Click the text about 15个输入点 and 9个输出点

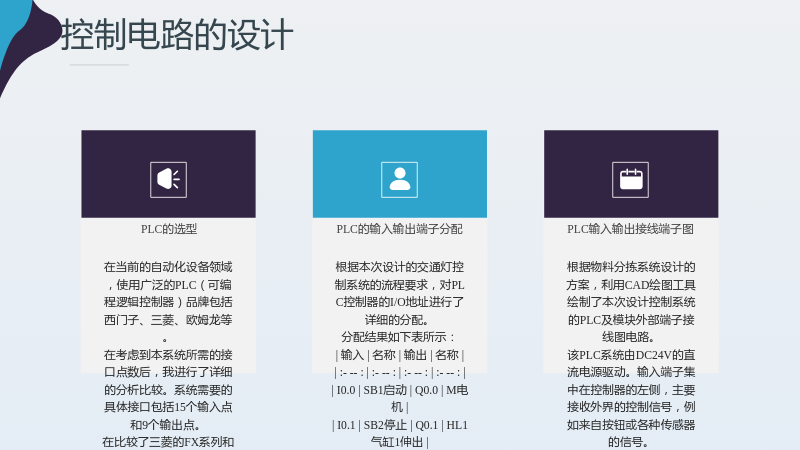point(168,390)
